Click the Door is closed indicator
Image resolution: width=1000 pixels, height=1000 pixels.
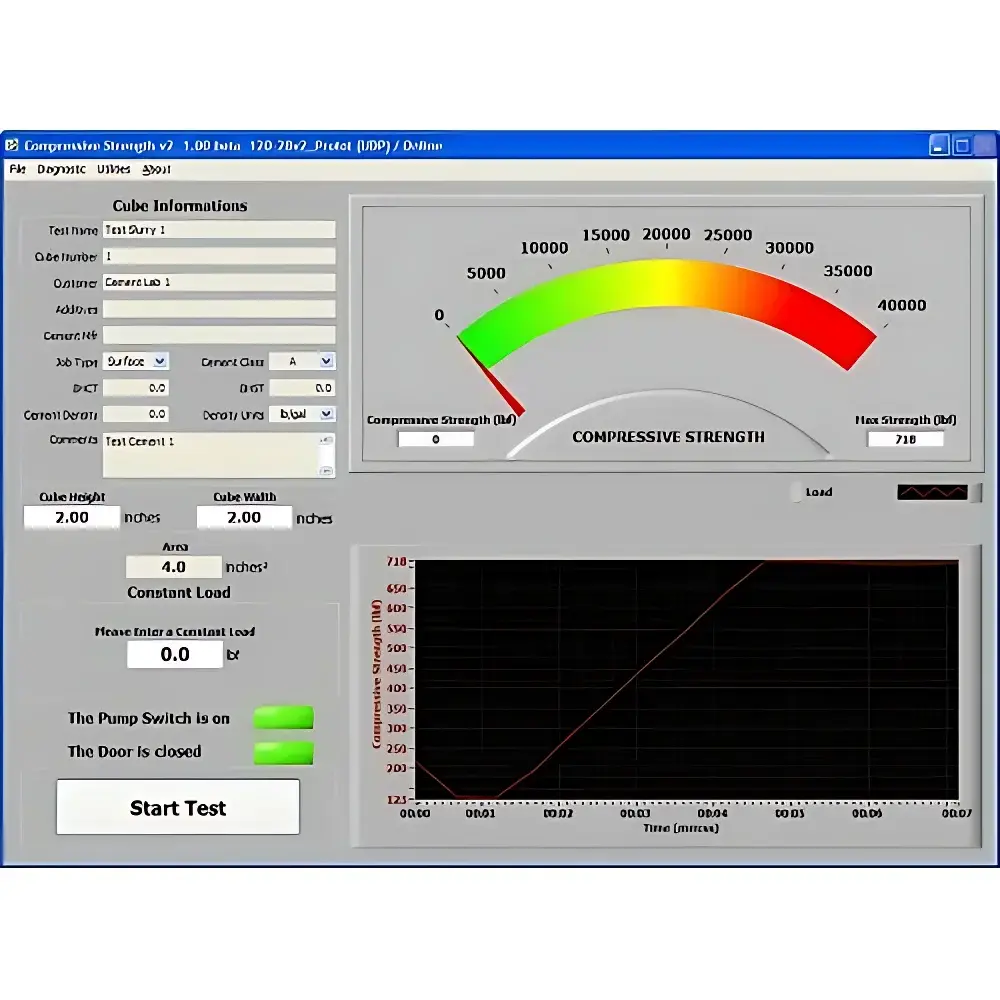pos(283,752)
